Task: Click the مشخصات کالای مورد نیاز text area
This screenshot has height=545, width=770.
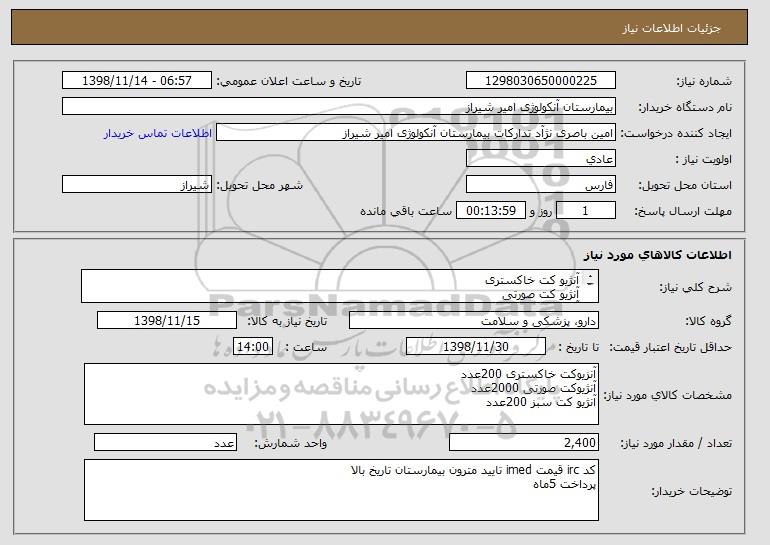Action: point(341,394)
